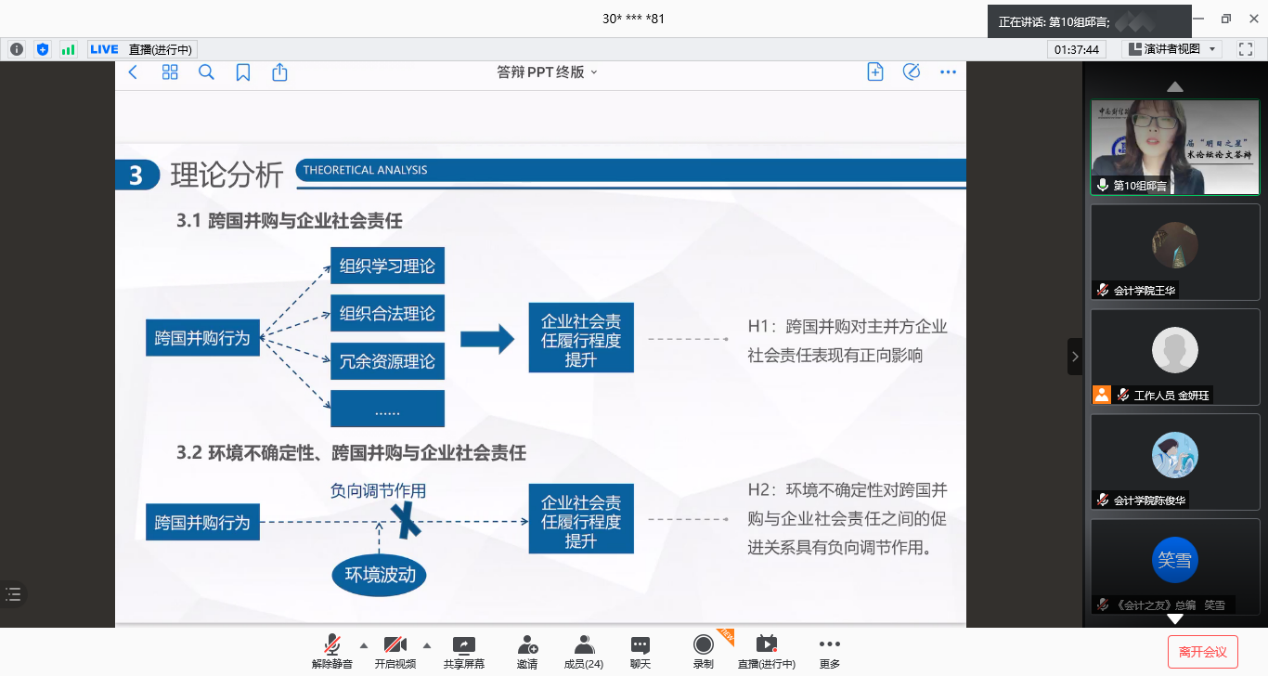1268x676 pixels.
Task: Open the 邀请 invite icon
Action: [527, 646]
